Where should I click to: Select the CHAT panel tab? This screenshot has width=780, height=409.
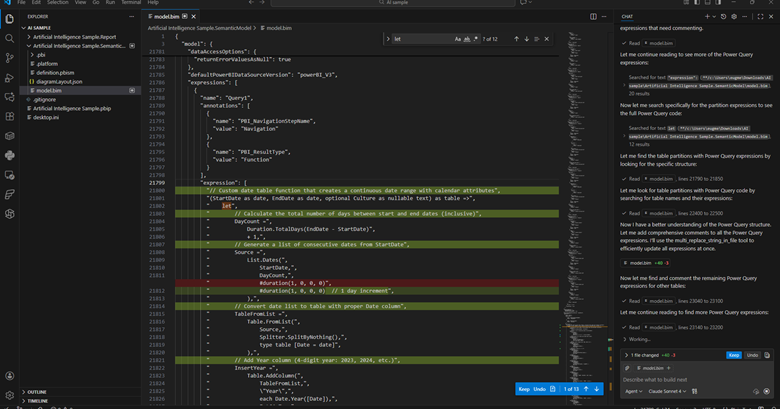pos(627,16)
